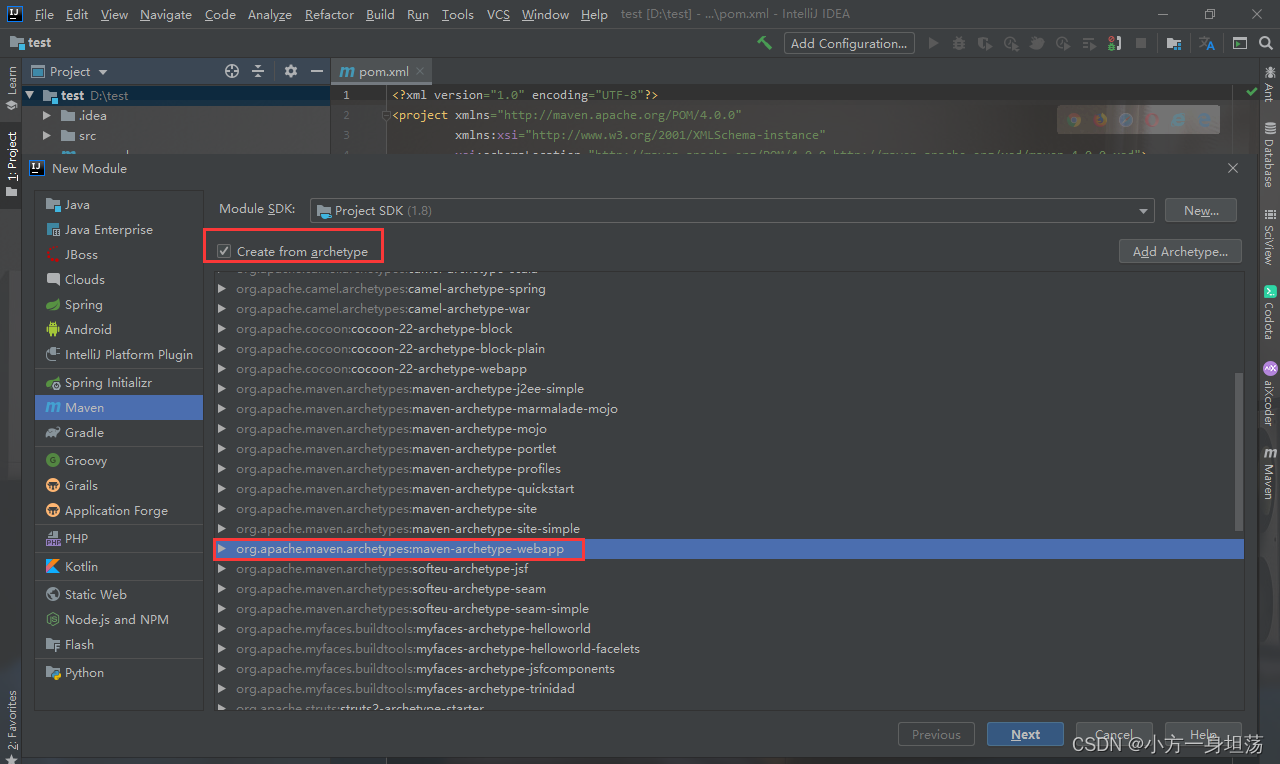Open in Opera browser icon in editor

click(1152, 120)
